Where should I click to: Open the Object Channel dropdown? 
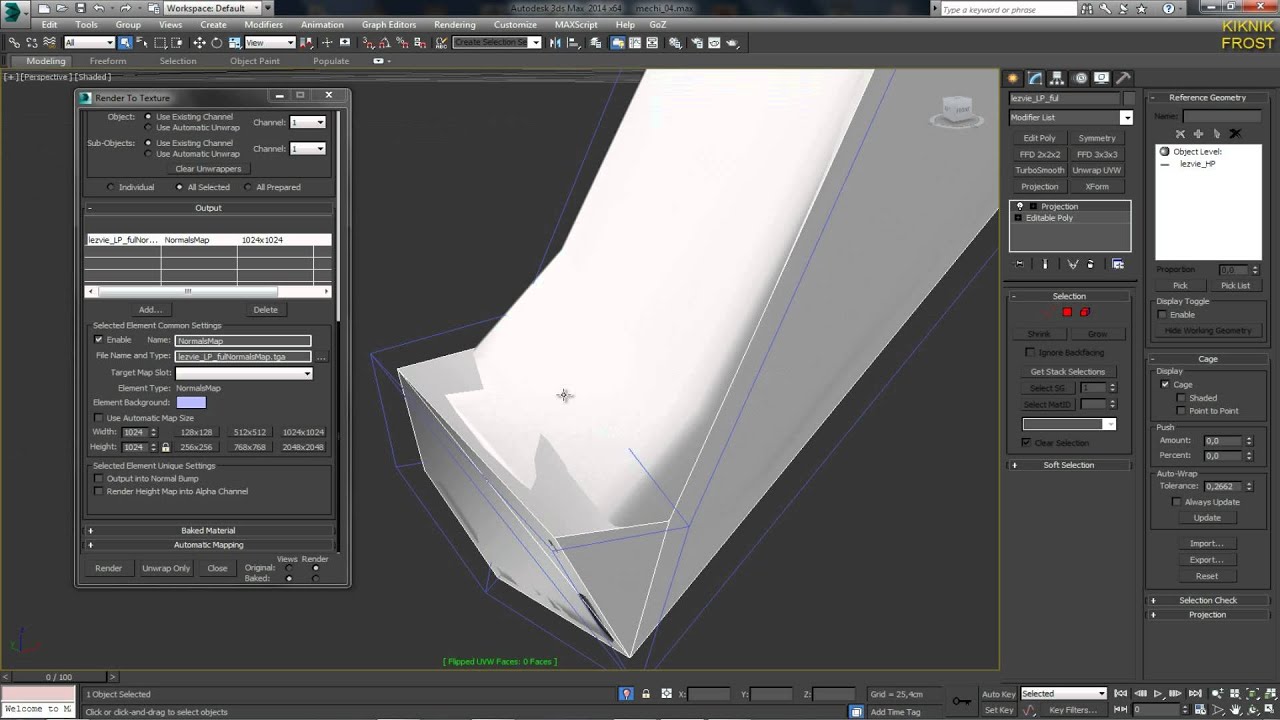(307, 123)
